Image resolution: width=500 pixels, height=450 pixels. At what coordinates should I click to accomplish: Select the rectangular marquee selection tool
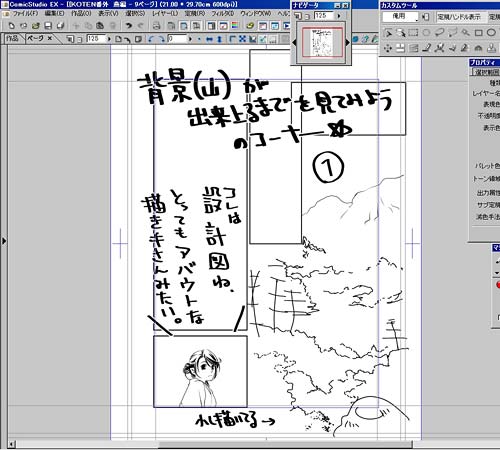pyautogui.click(x=413, y=33)
